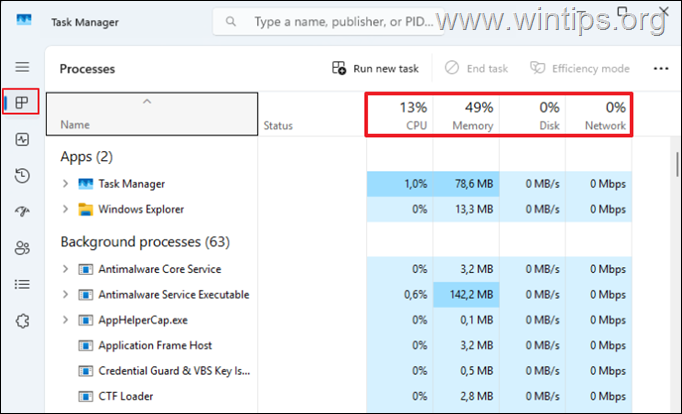The image size is (682, 414).
Task: Select the Background processes (63) heading
Action: tap(145, 242)
